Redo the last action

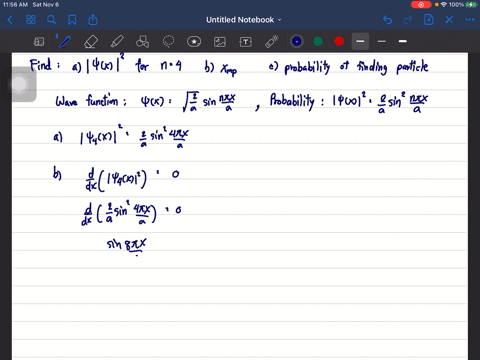pos(408,20)
